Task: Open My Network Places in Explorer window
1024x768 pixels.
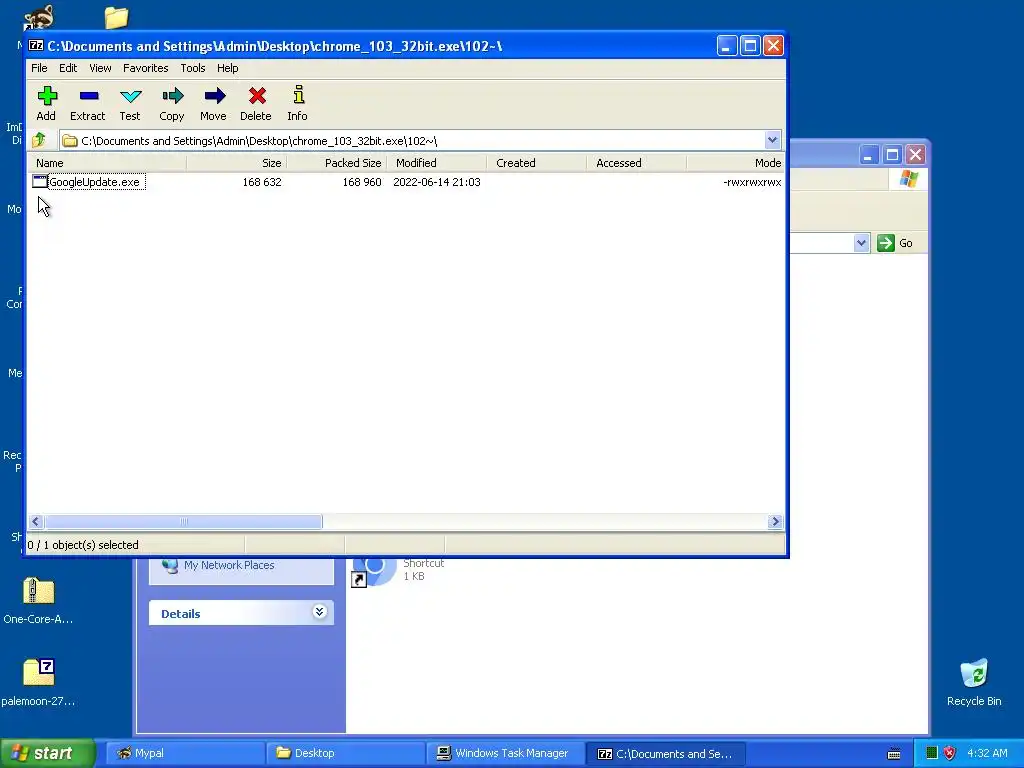Action: 229,565
